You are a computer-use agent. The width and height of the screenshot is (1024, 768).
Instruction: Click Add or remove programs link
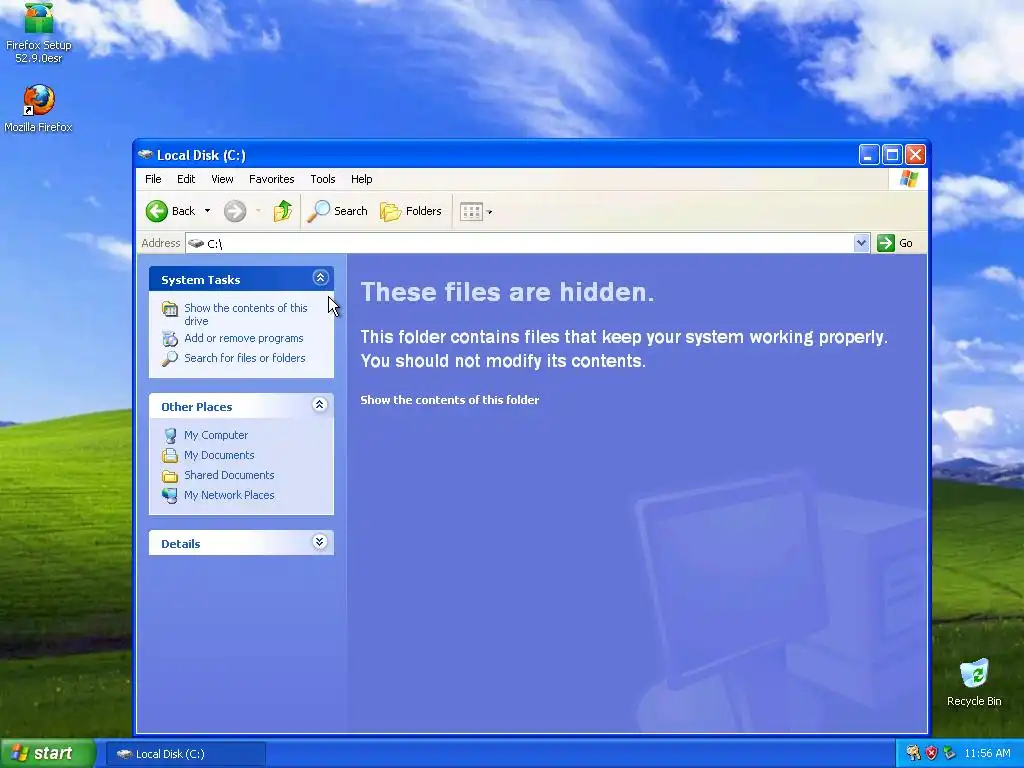[244, 338]
